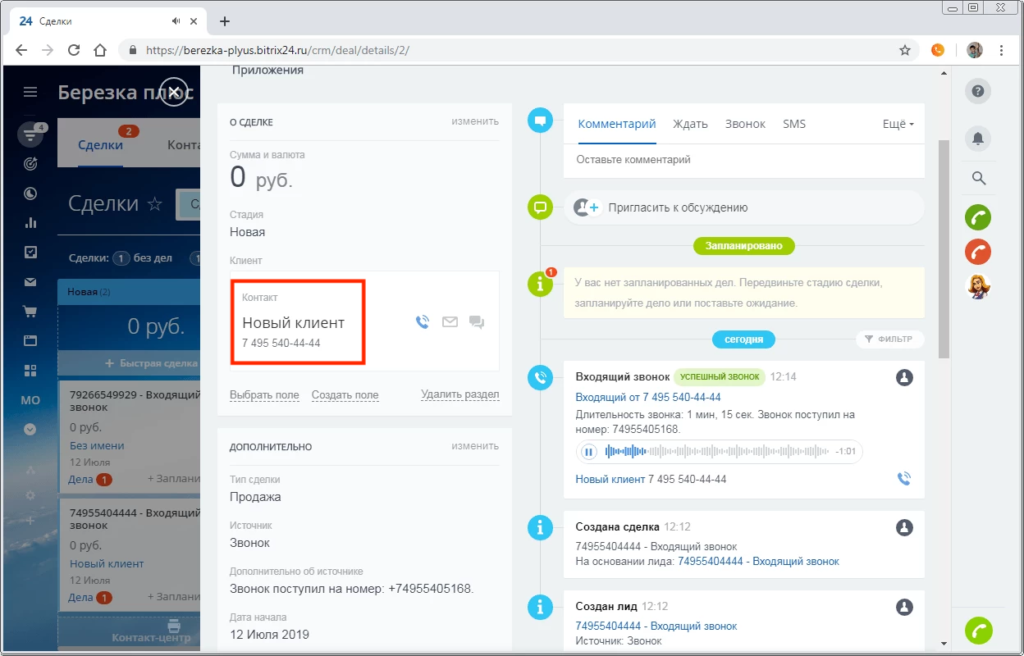Open the ФИЛЬТР timeline filter
This screenshot has height=656, width=1024.
pyautogui.click(x=889, y=339)
